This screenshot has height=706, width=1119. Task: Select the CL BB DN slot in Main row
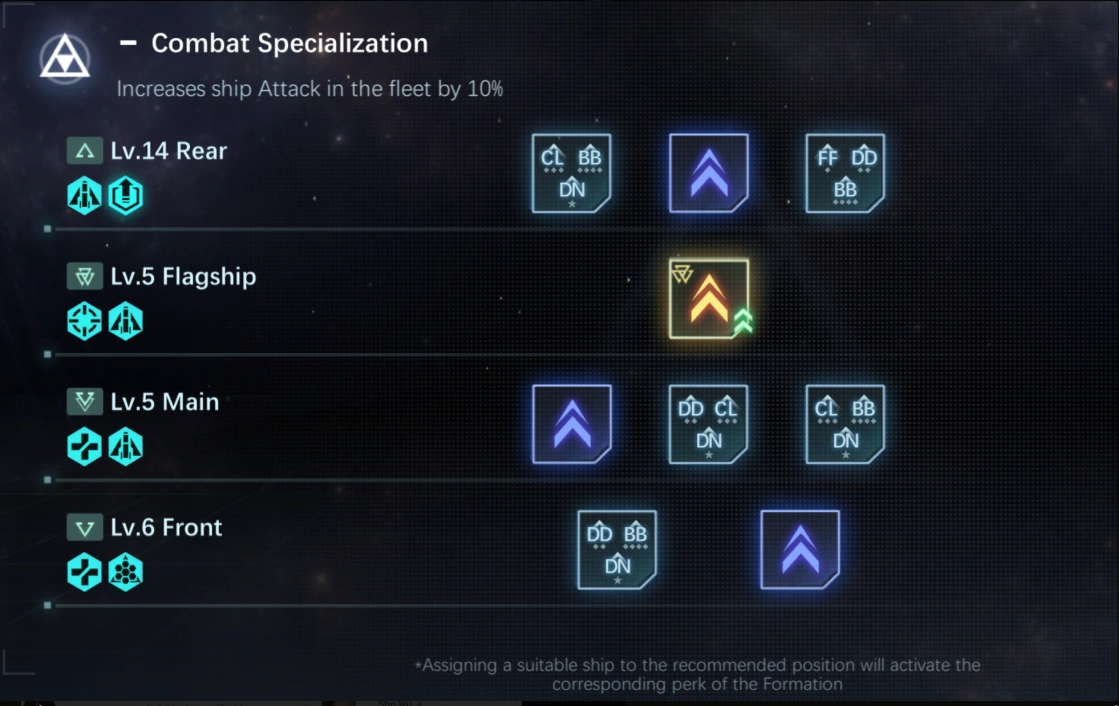click(845, 424)
